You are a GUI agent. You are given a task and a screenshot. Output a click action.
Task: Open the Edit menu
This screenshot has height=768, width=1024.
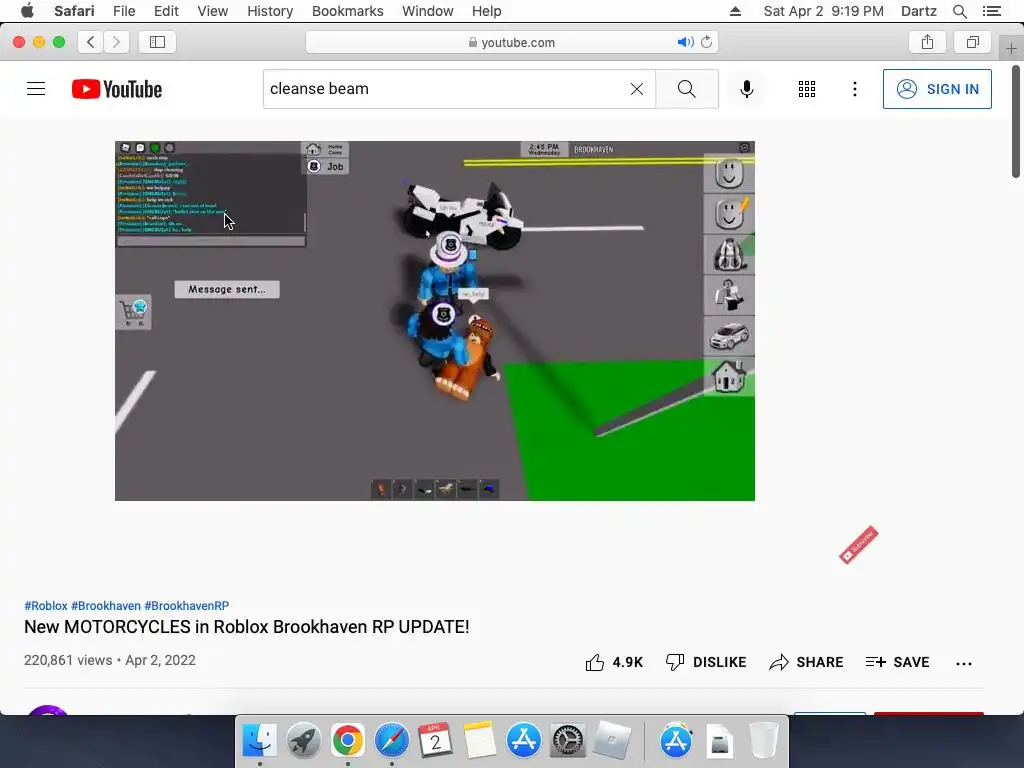[x=166, y=11]
